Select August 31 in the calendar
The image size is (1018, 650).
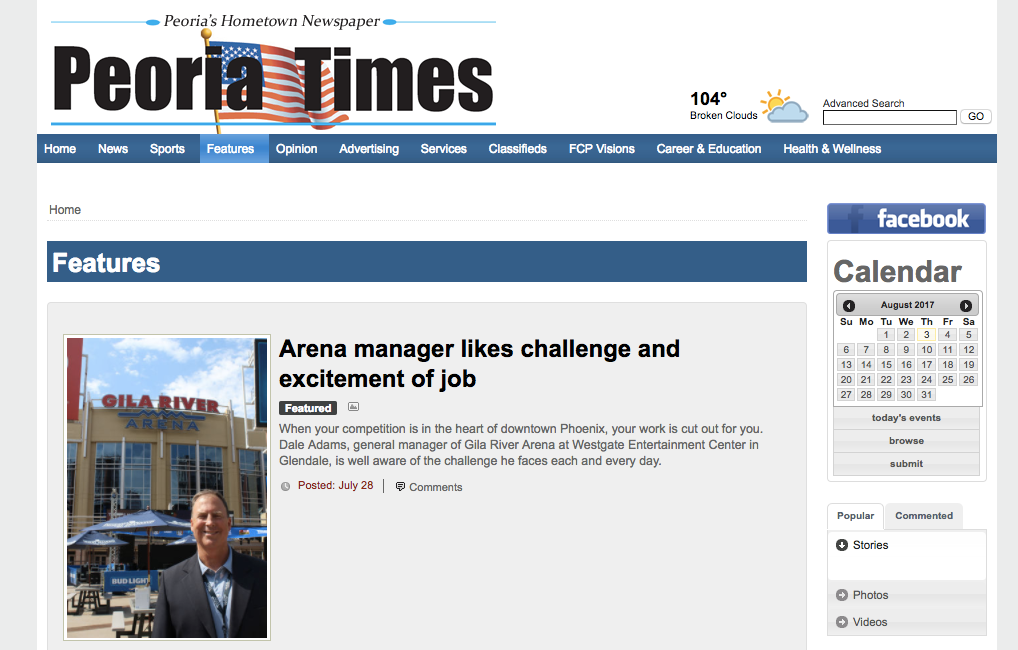[x=926, y=395]
